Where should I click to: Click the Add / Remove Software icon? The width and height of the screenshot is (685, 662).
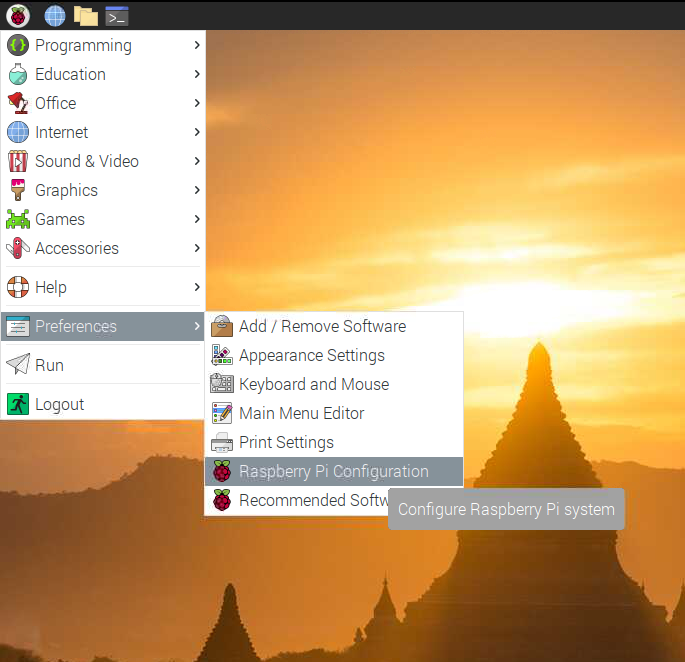[222, 326]
